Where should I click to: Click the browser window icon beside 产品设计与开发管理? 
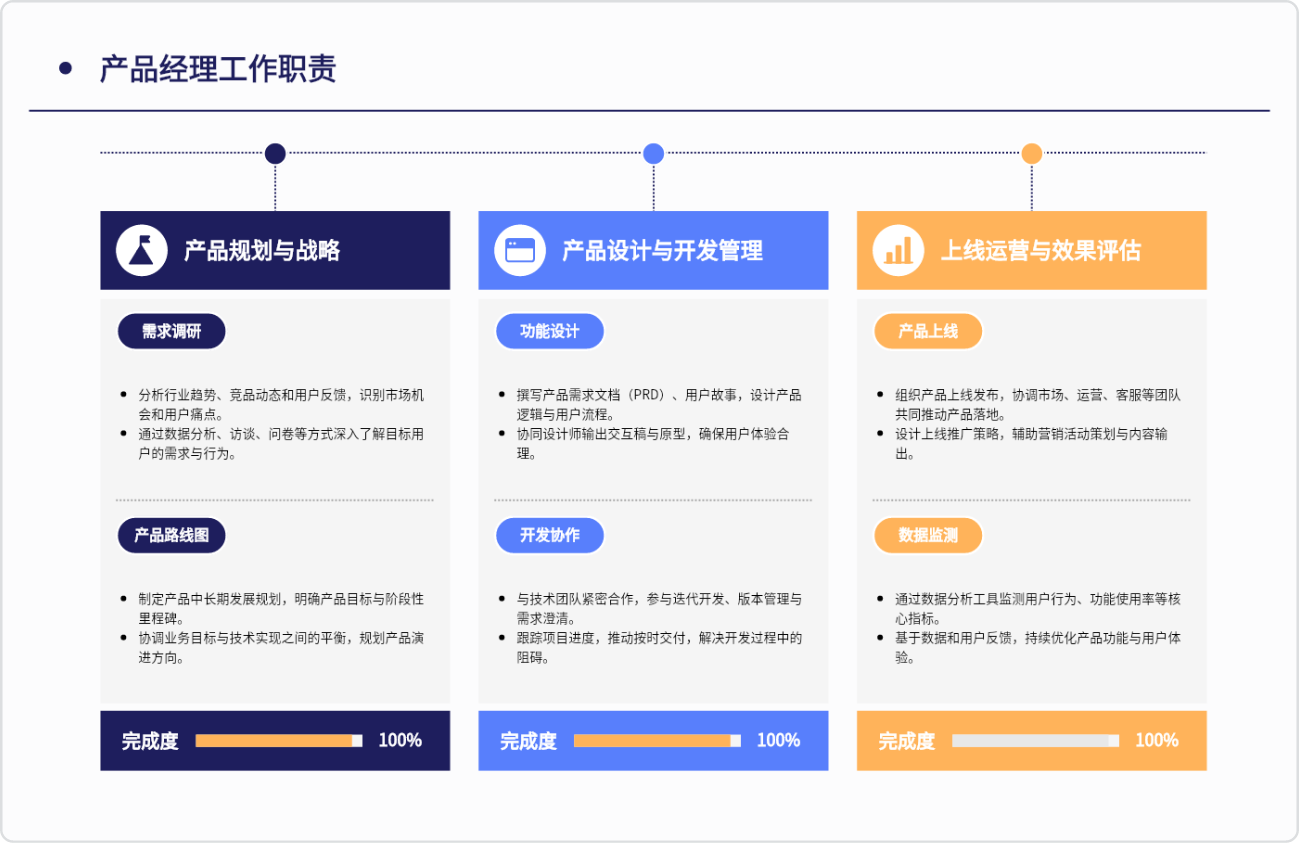(x=520, y=250)
